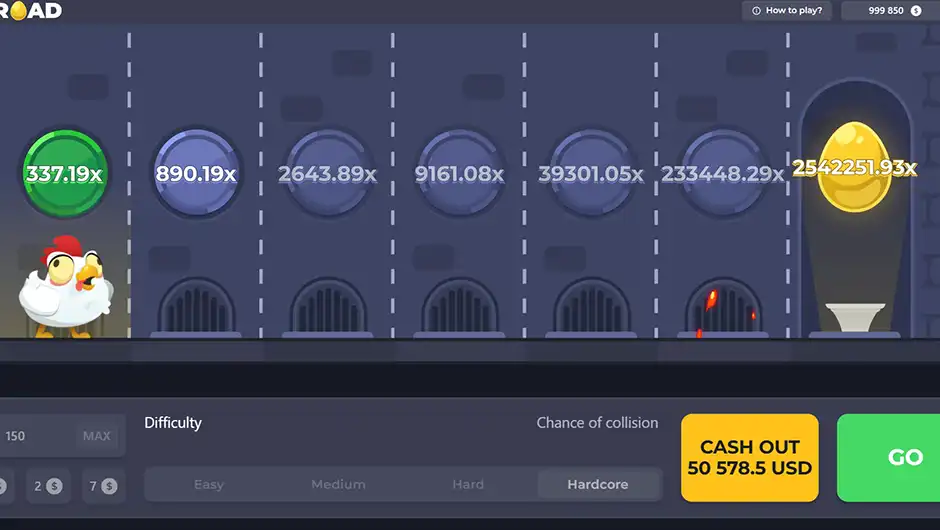The image size is (940, 530).
Task: Click the 2643.89x multiplier coin
Action: pos(327,173)
